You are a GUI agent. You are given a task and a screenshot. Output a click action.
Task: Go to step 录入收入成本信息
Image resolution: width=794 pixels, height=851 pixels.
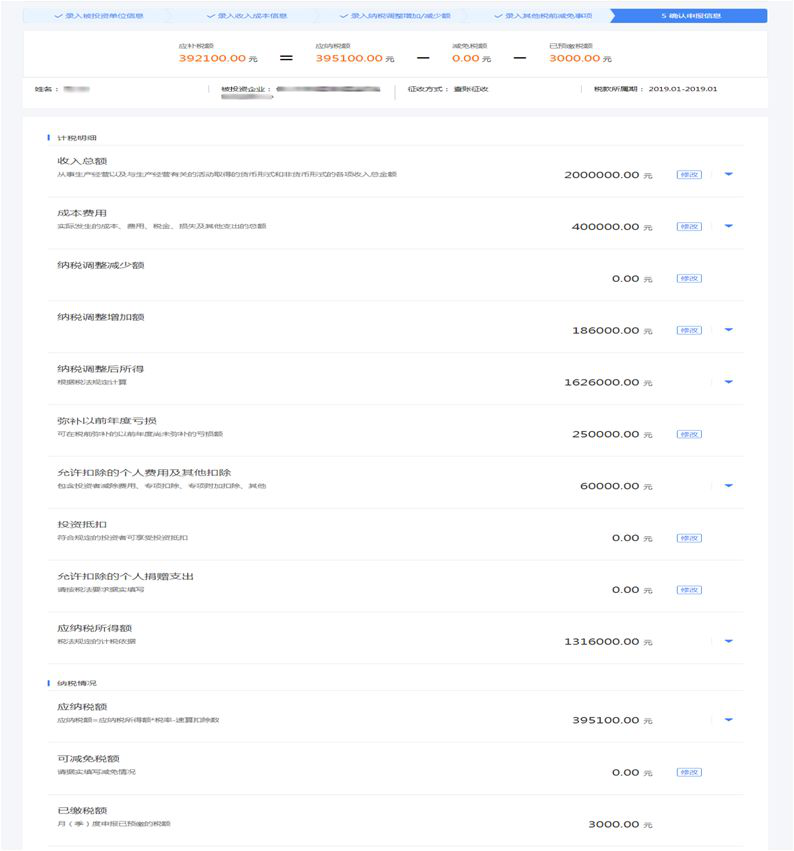point(247,16)
